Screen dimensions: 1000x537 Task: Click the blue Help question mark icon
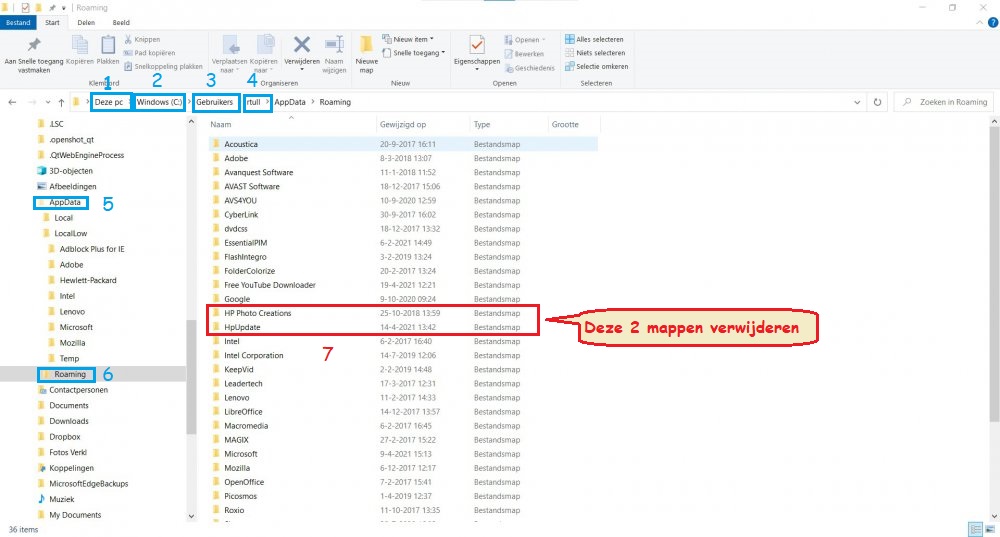pos(991,22)
